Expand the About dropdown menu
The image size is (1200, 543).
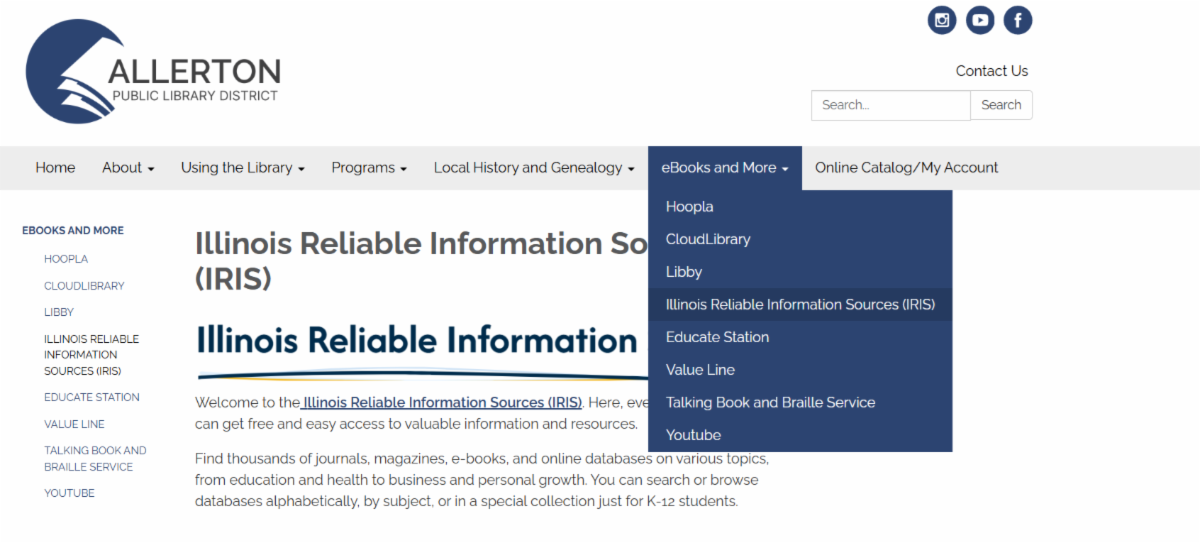tap(128, 168)
